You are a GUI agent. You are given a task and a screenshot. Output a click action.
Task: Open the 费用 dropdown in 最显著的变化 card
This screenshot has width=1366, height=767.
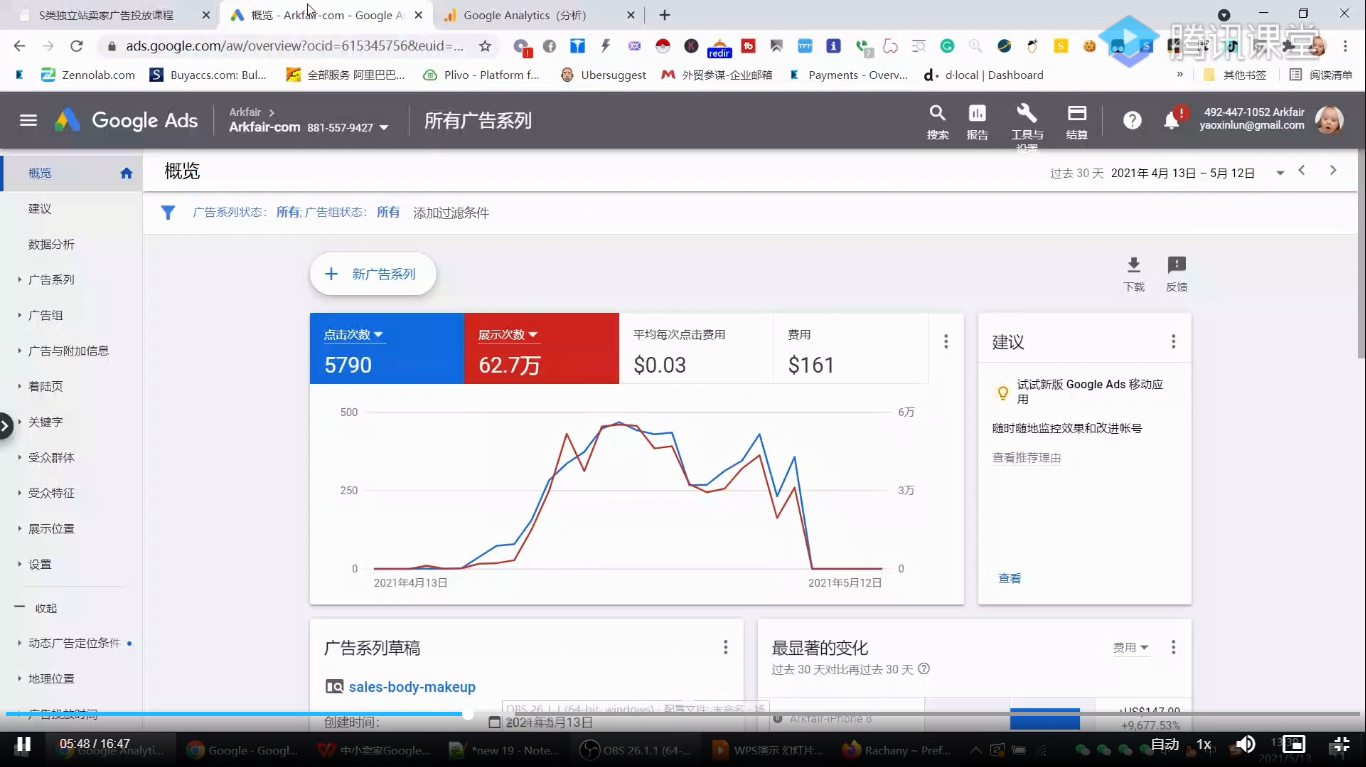(x=1130, y=647)
